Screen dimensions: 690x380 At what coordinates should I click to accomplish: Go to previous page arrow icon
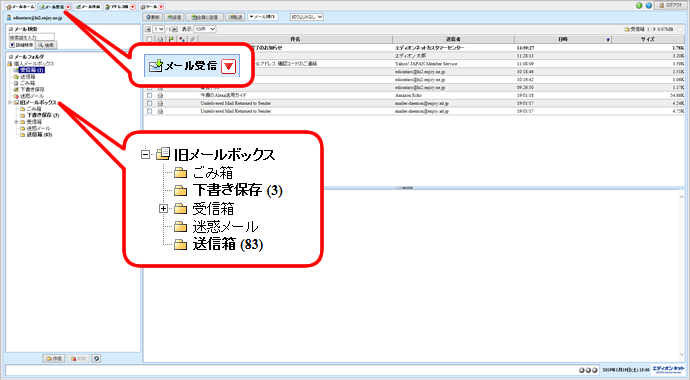point(148,29)
